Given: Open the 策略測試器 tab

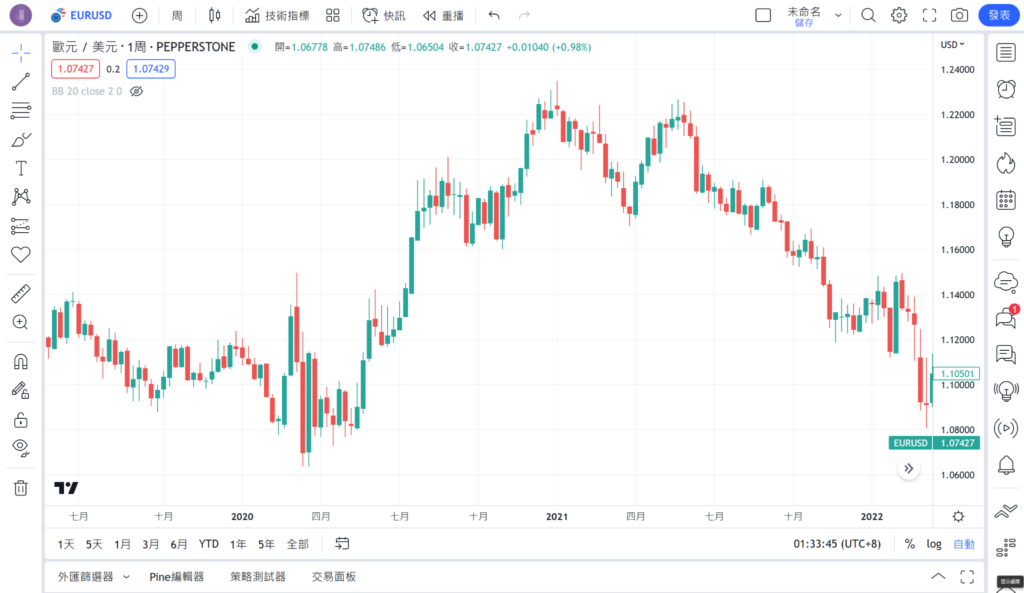Looking at the screenshot, I should pos(257,577).
